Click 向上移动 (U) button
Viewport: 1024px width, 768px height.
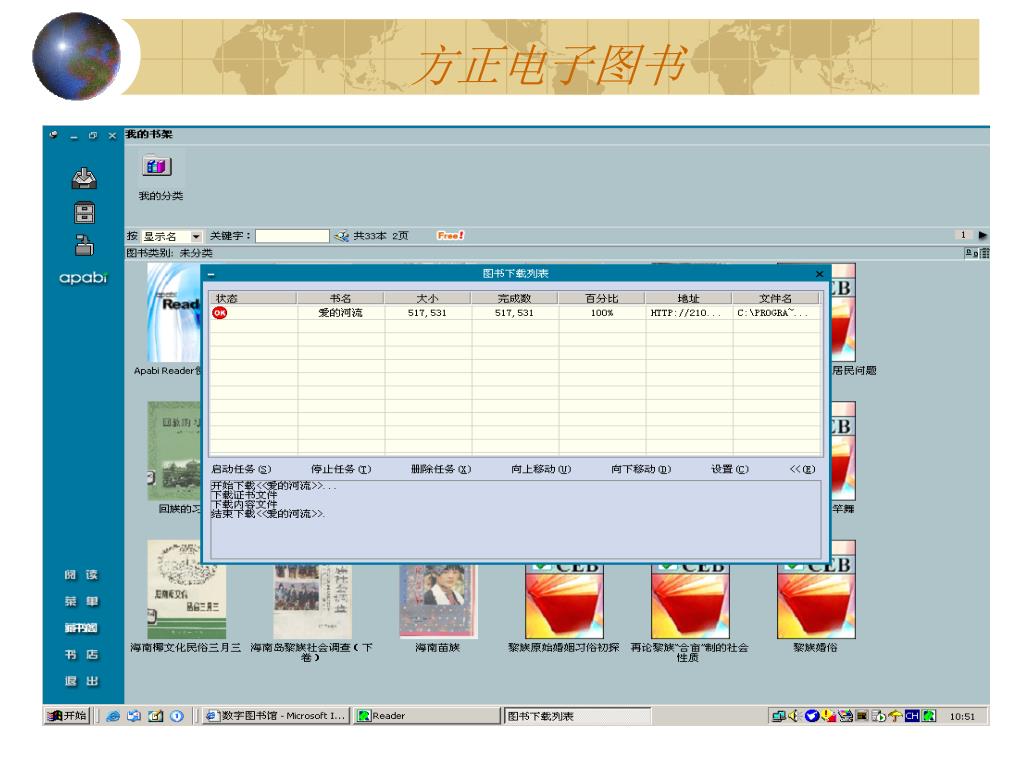click(x=541, y=469)
